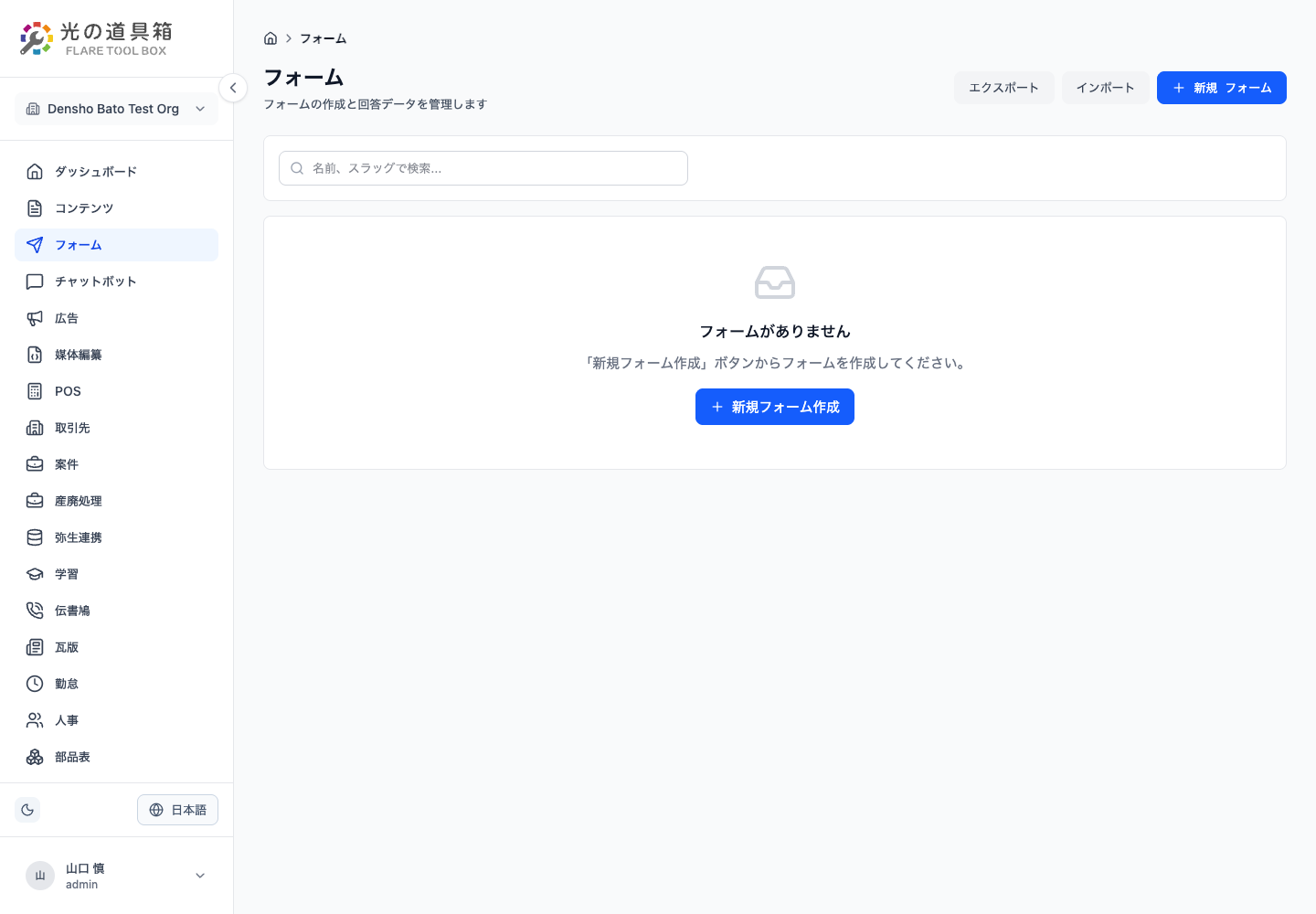
Task: Click the 案件 briefcase icon
Action: click(35, 464)
